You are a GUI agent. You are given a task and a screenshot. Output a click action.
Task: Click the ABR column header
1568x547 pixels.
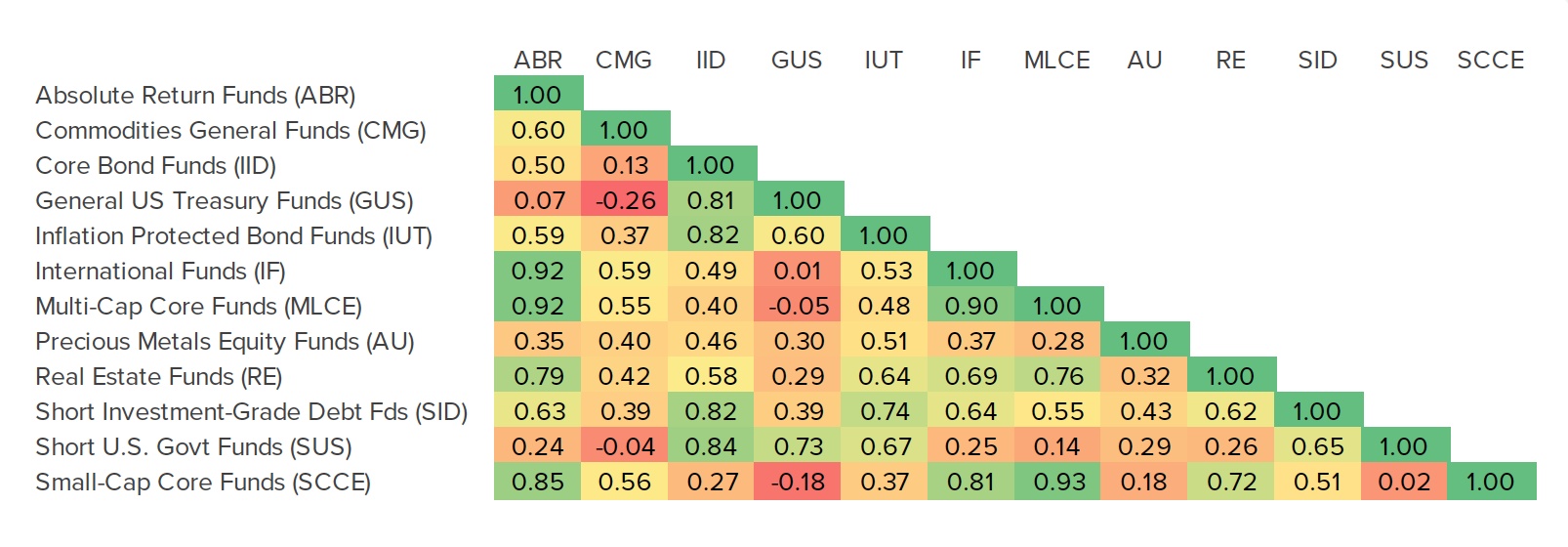[538, 61]
